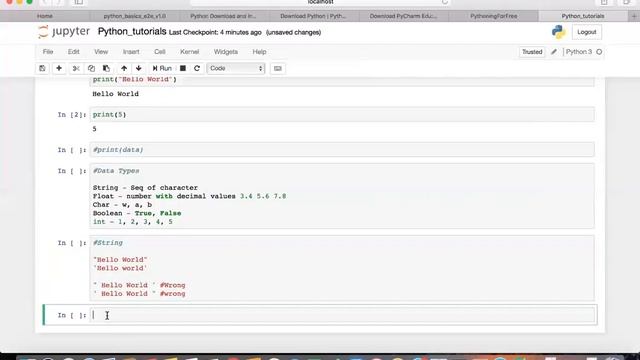Click the Hello World output text
Viewport: 640px width, 360px height.
[116, 94]
